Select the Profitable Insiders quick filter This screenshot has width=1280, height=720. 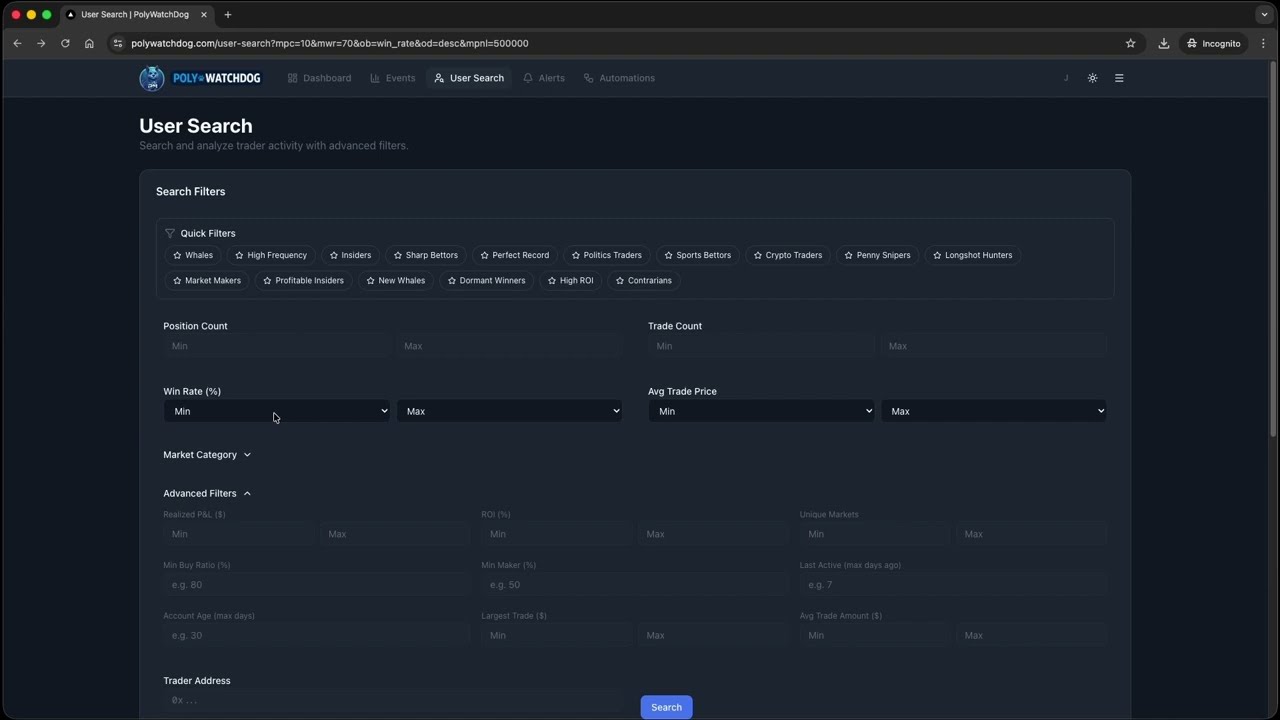click(x=303, y=281)
